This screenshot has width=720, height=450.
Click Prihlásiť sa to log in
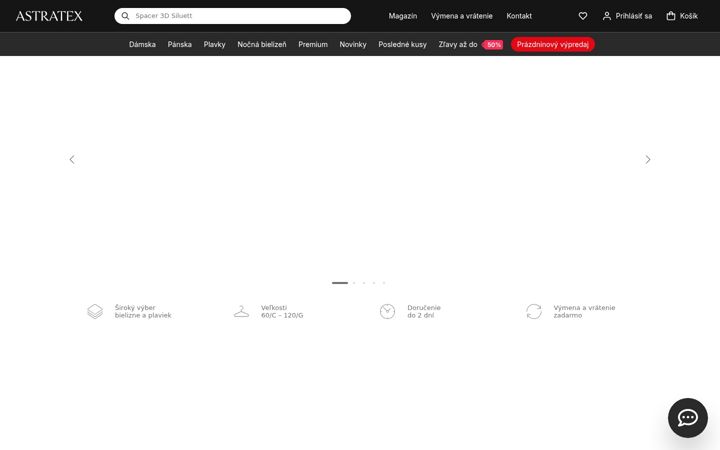634,16
